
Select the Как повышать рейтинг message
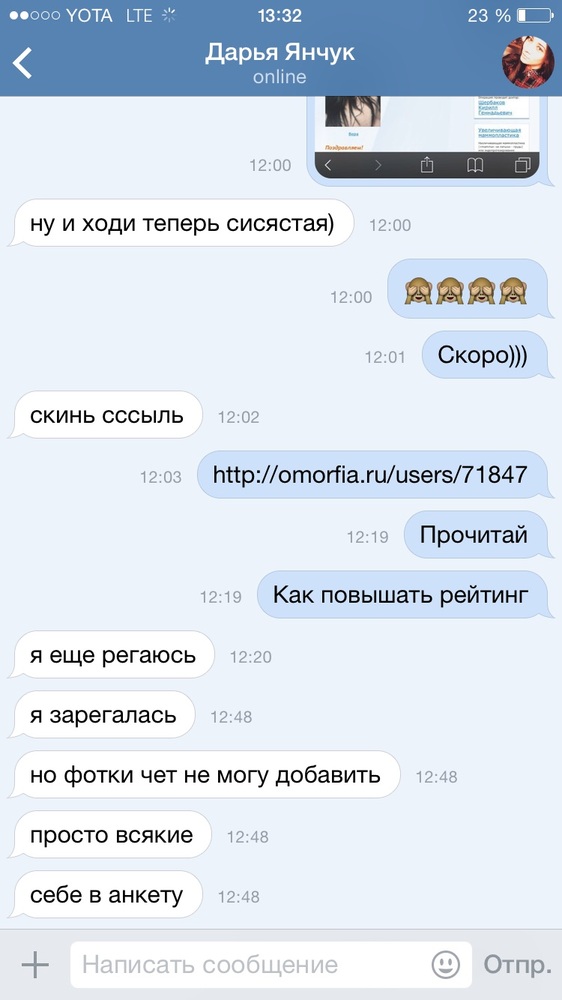[x=401, y=594]
